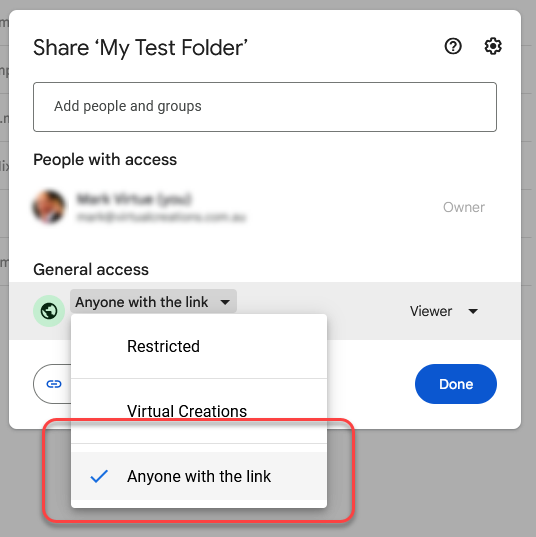Click the General access heading
The image size is (536, 537).
tap(91, 270)
